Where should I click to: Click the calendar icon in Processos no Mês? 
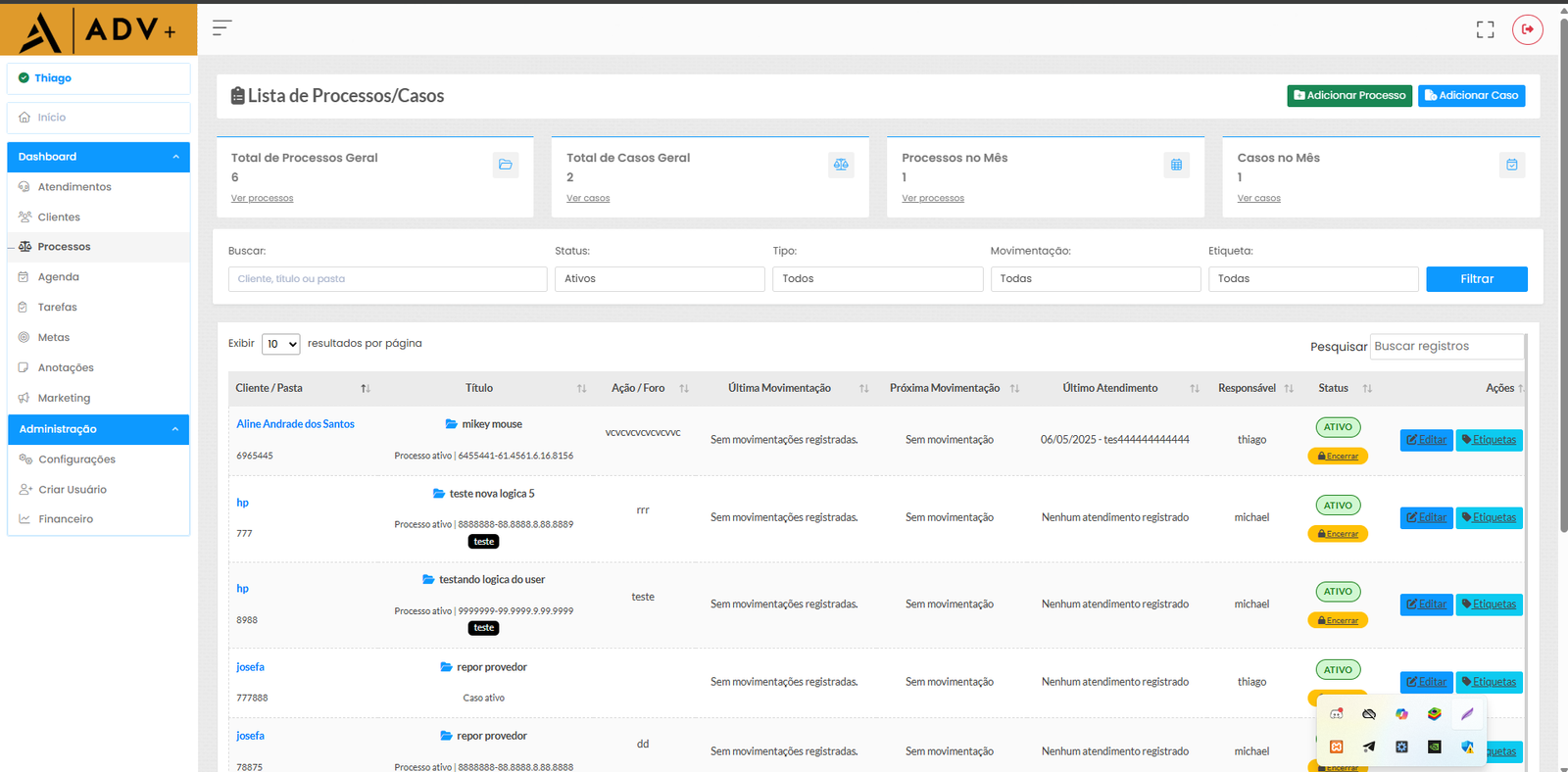[x=1176, y=165]
